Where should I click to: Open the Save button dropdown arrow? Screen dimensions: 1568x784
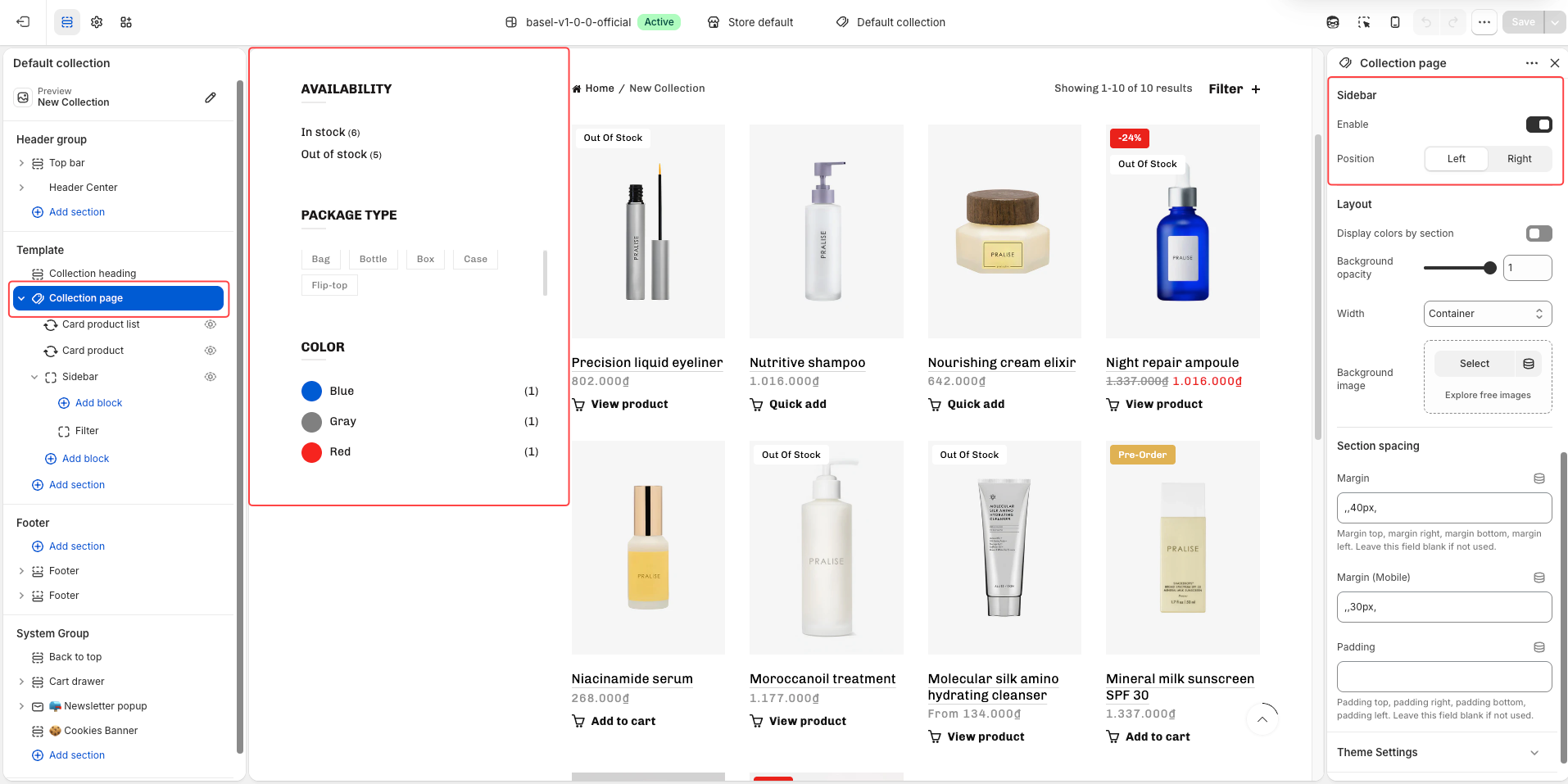1555,22
